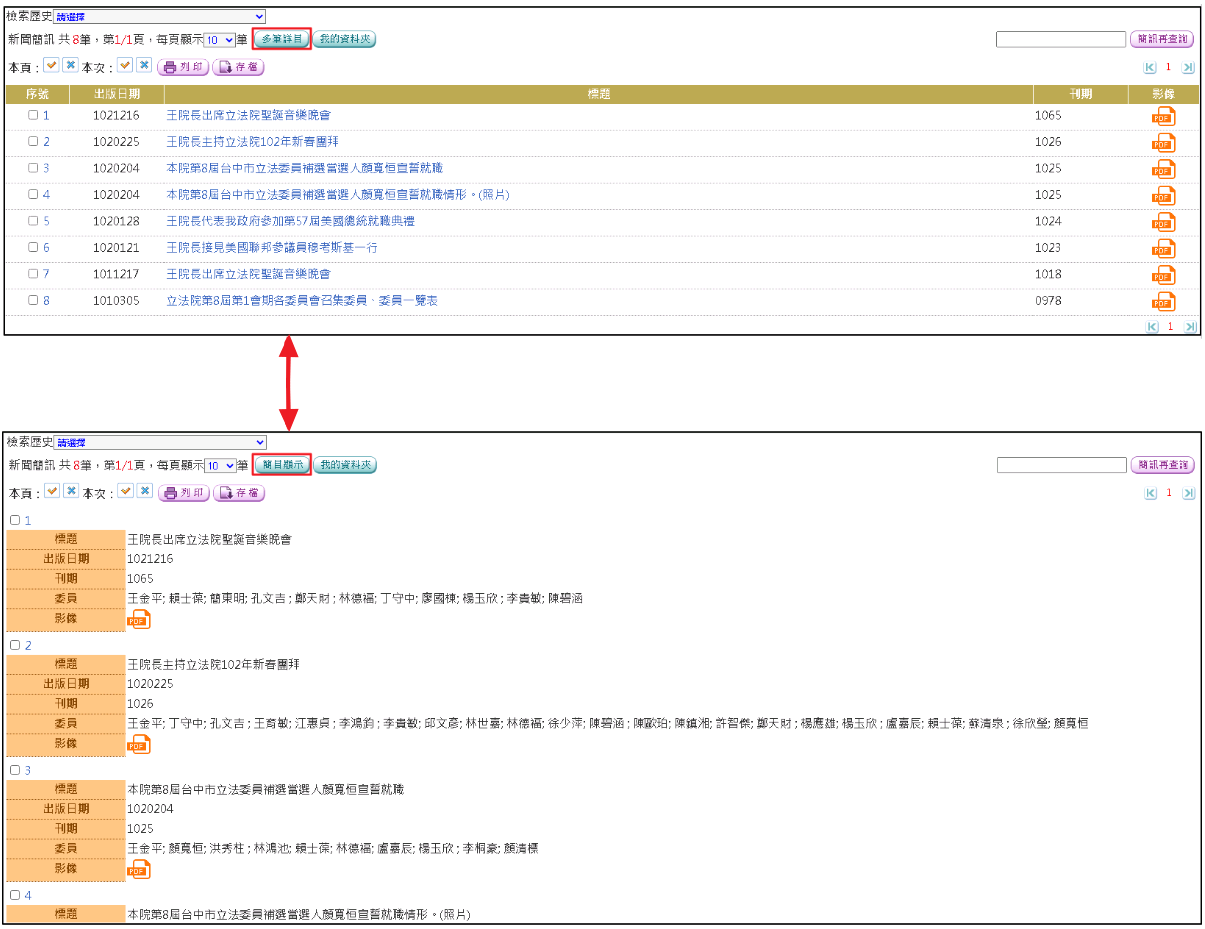Click 簡訊再查詢 button in the top panel

[x=1162, y=39]
